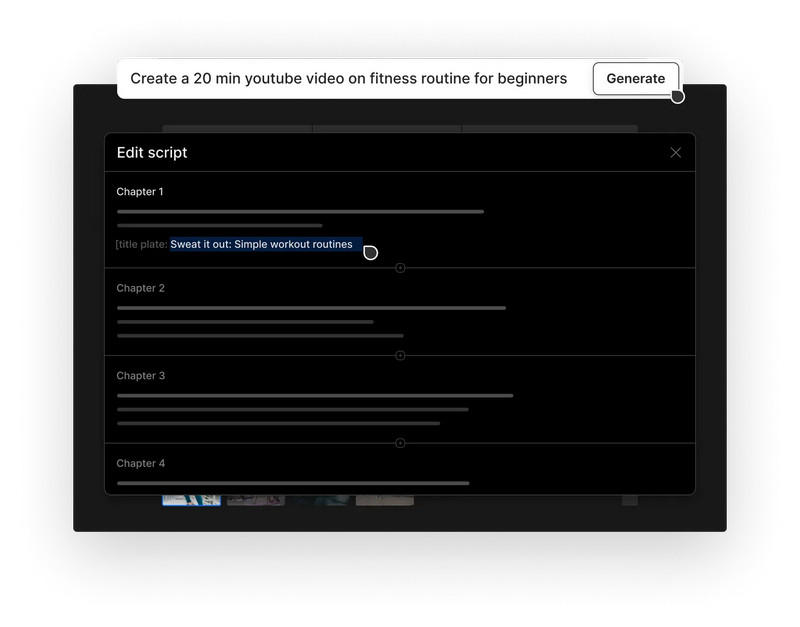Click the first script line in Chapter 3

click(x=315, y=396)
